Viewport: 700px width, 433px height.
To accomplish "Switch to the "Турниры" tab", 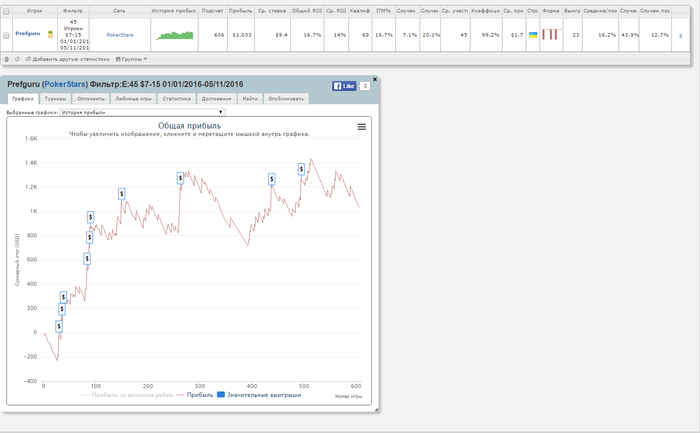I will pos(55,99).
